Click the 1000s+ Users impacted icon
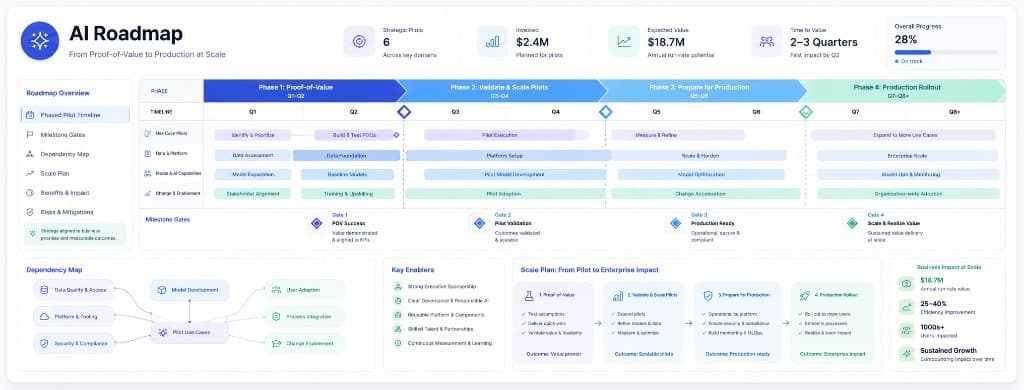Image resolution: width=1024 pixels, height=390 pixels. coord(906,330)
